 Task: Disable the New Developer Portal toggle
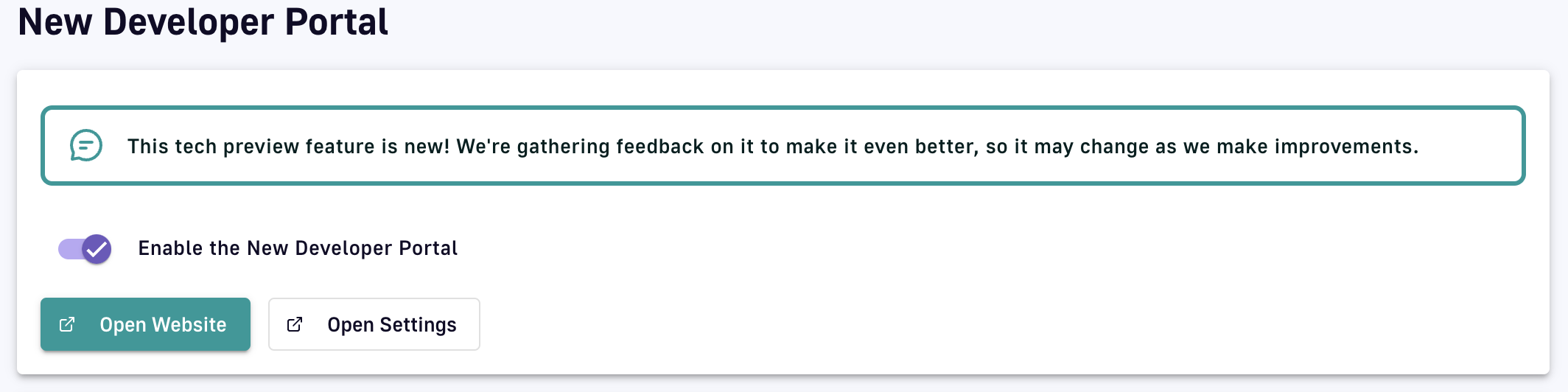[x=85, y=249]
